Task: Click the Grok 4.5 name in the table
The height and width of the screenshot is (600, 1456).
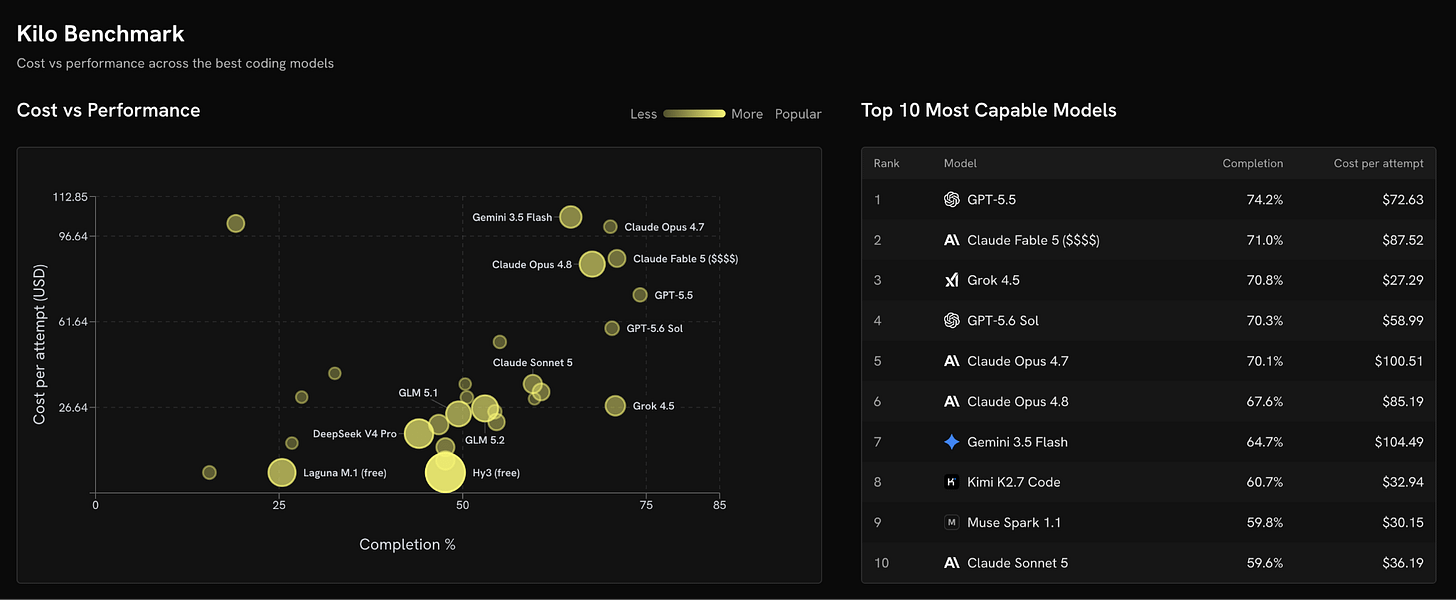Action: tap(994, 280)
